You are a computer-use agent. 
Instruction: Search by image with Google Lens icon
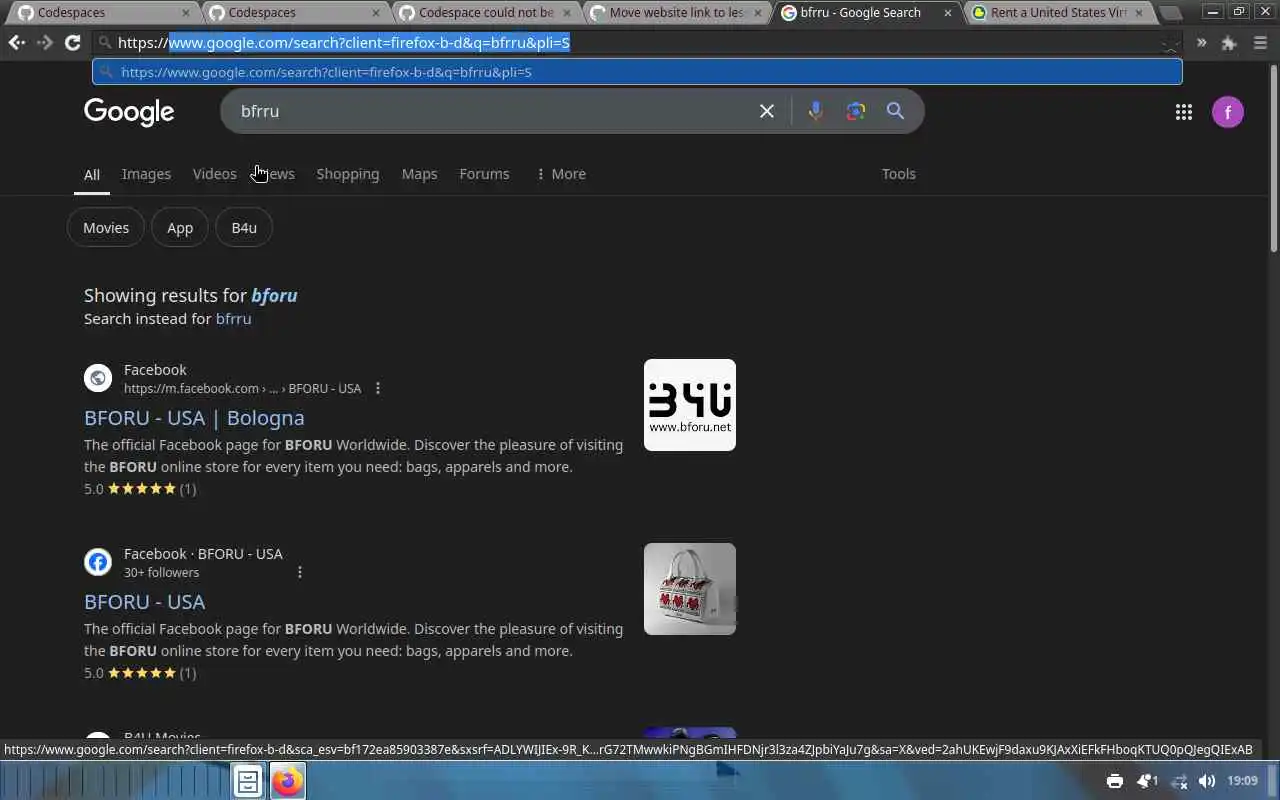pos(855,111)
